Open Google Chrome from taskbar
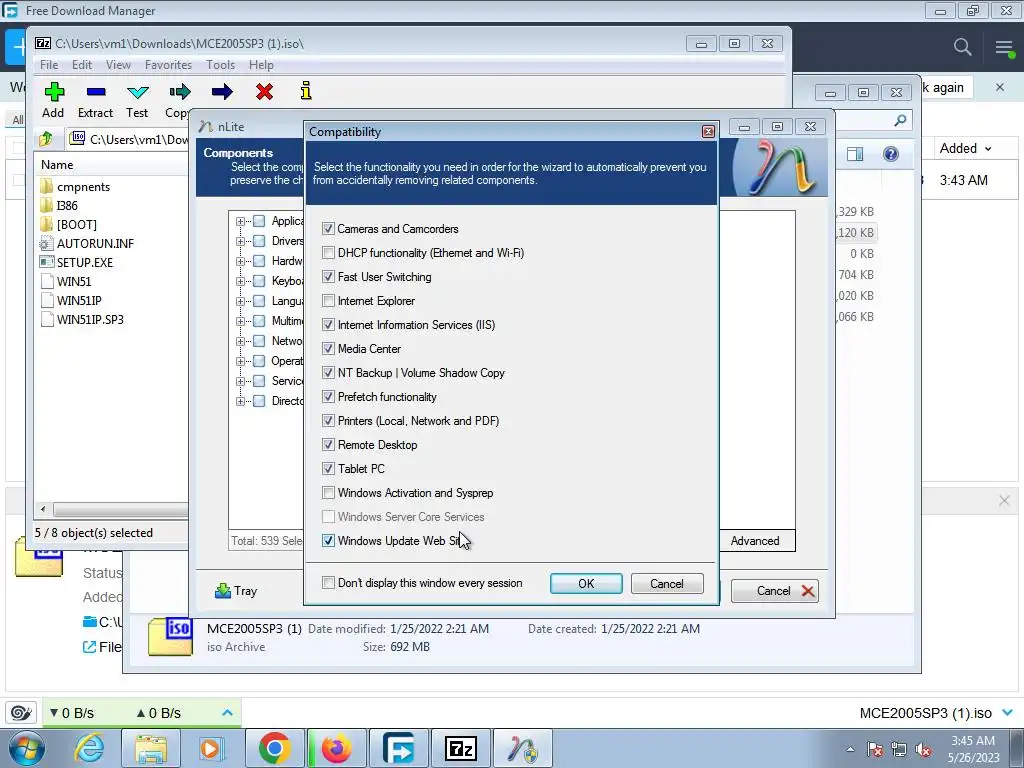Screen dimensions: 1024x768 (x=274, y=749)
